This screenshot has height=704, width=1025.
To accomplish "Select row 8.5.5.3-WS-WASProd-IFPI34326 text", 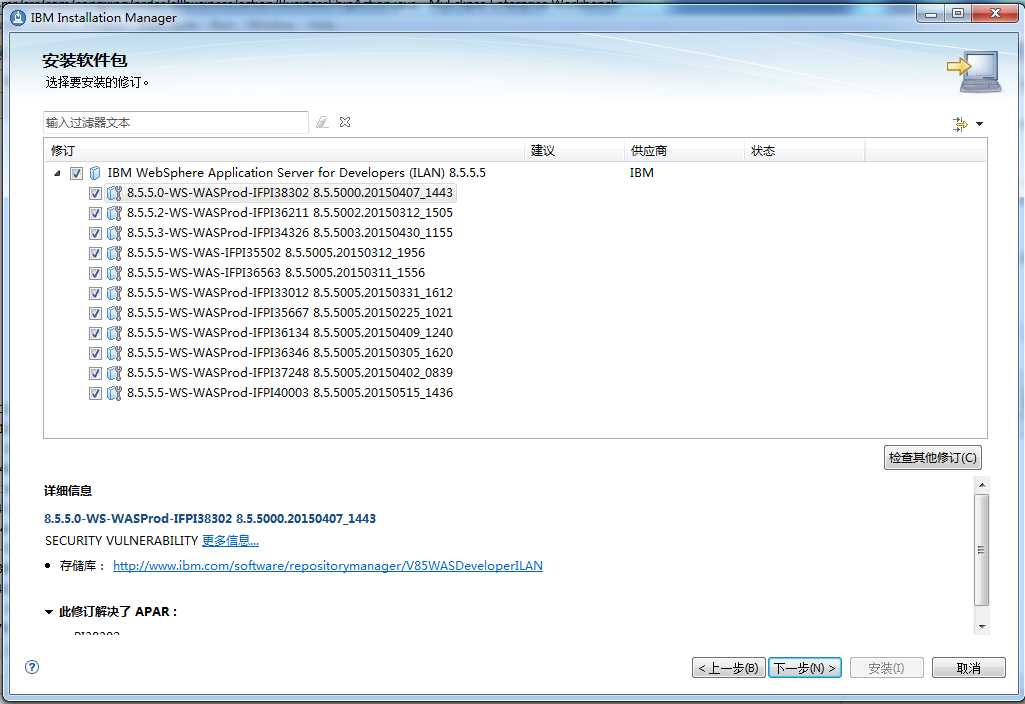I will click(290, 233).
